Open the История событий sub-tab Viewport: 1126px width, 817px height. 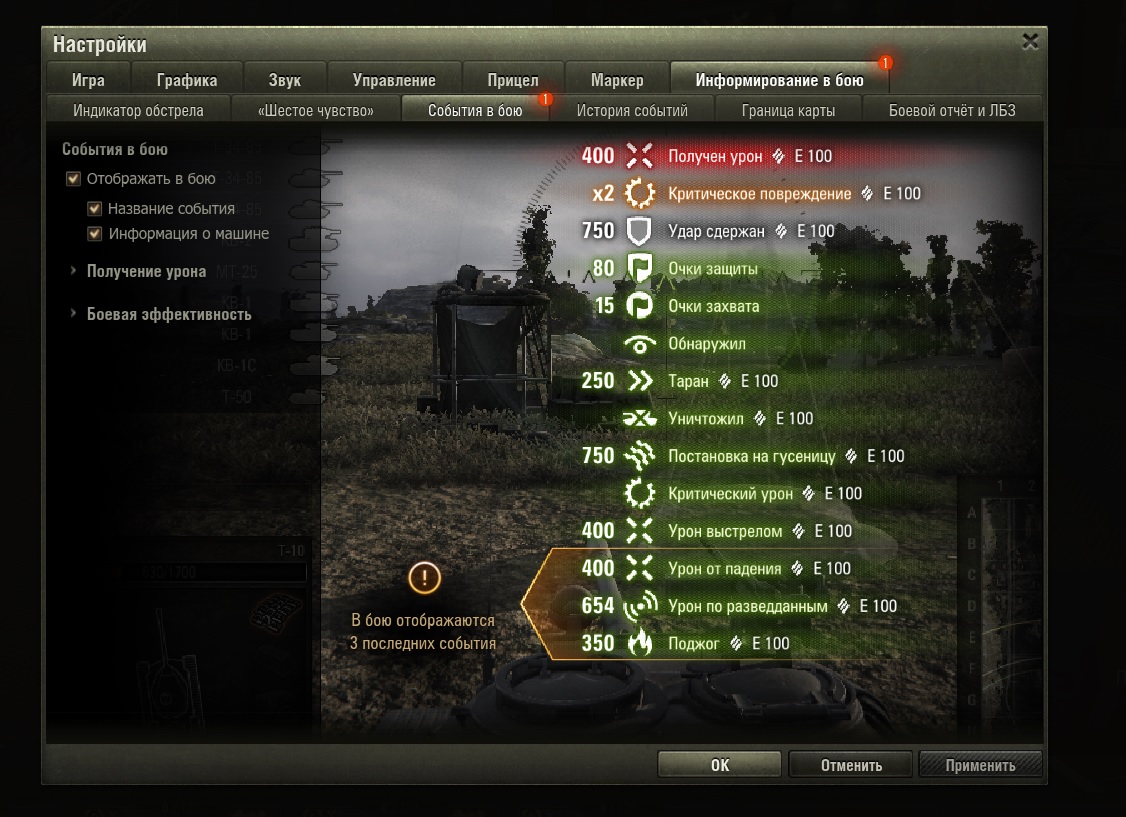632,111
